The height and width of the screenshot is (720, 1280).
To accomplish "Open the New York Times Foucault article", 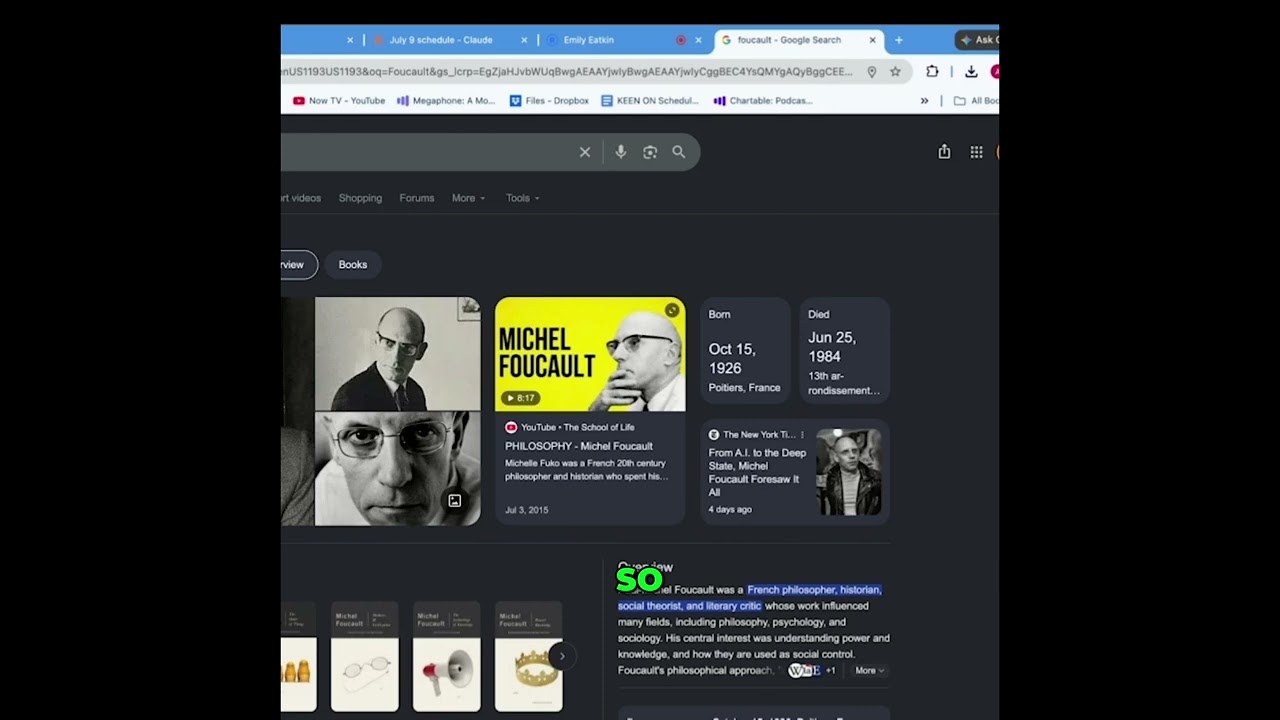I will [x=757, y=472].
